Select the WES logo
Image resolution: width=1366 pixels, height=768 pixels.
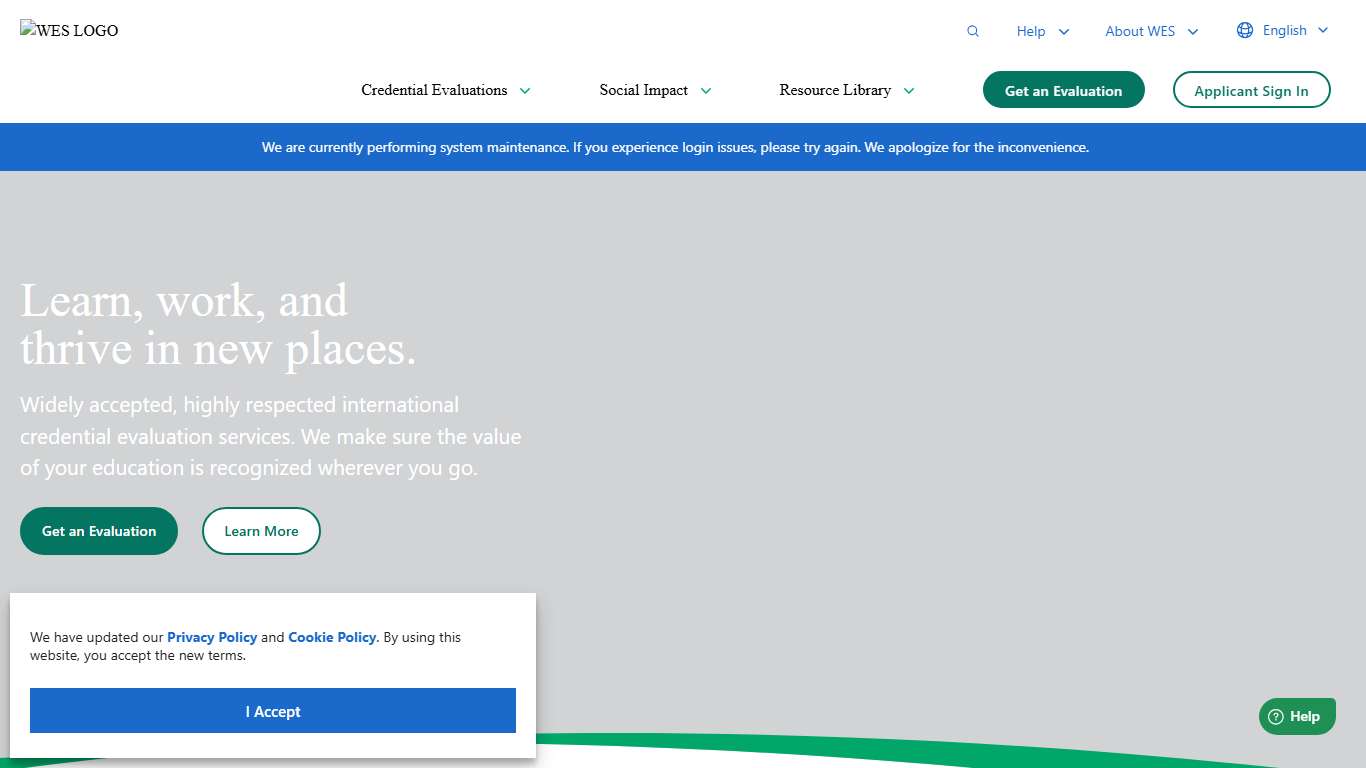[x=68, y=30]
